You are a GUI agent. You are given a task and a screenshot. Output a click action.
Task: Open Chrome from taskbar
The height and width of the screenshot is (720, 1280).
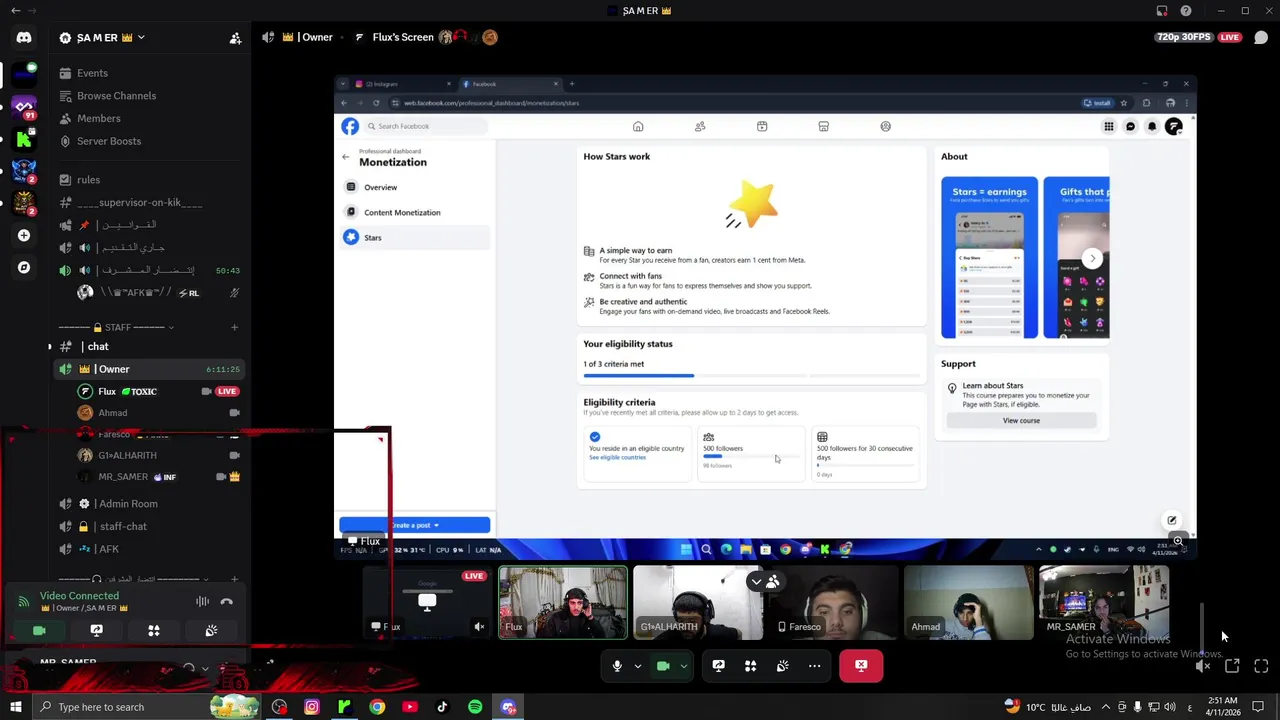click(x=377, y=707)
